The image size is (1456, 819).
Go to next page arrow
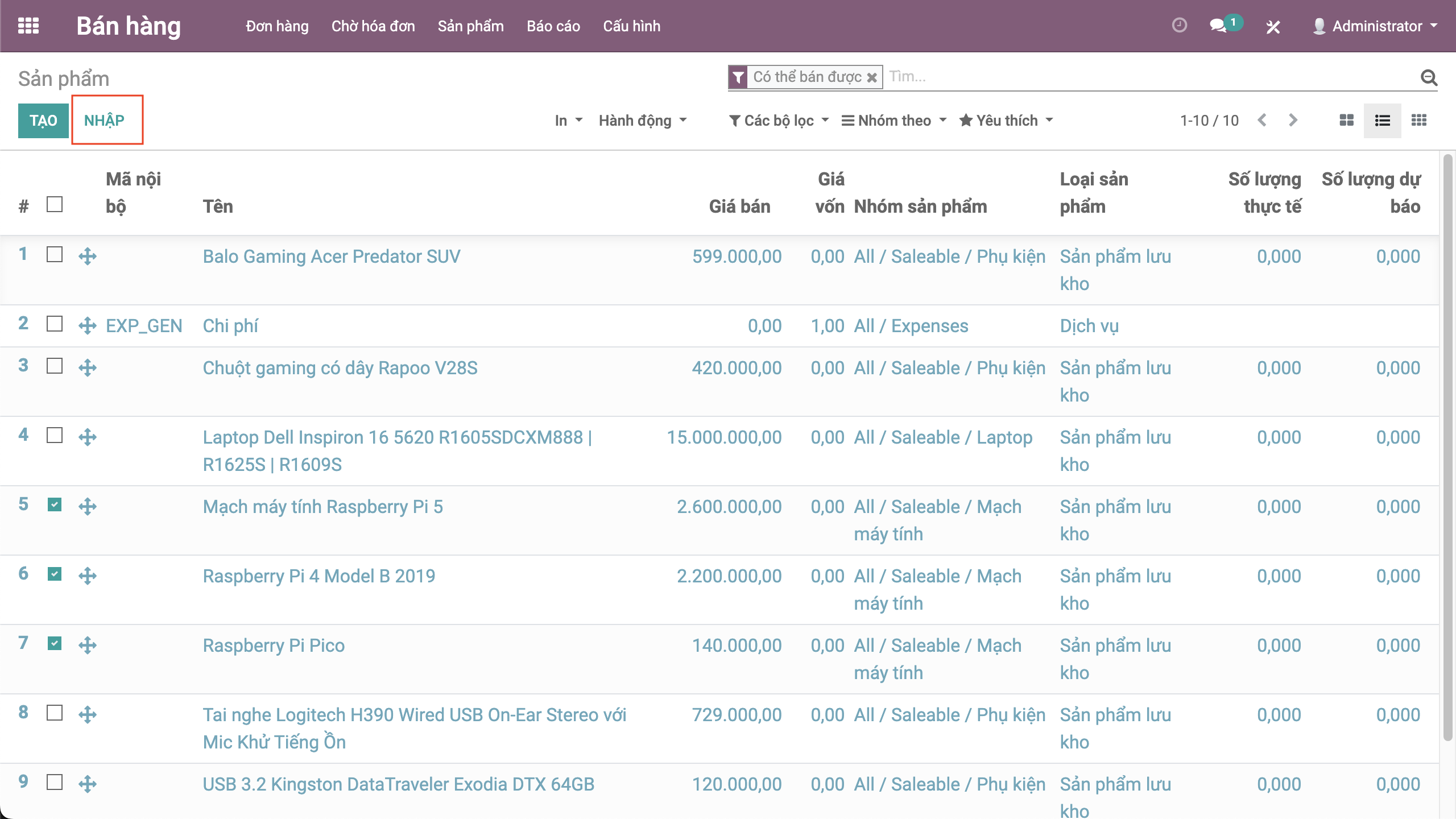click(x=1293, y=120)
